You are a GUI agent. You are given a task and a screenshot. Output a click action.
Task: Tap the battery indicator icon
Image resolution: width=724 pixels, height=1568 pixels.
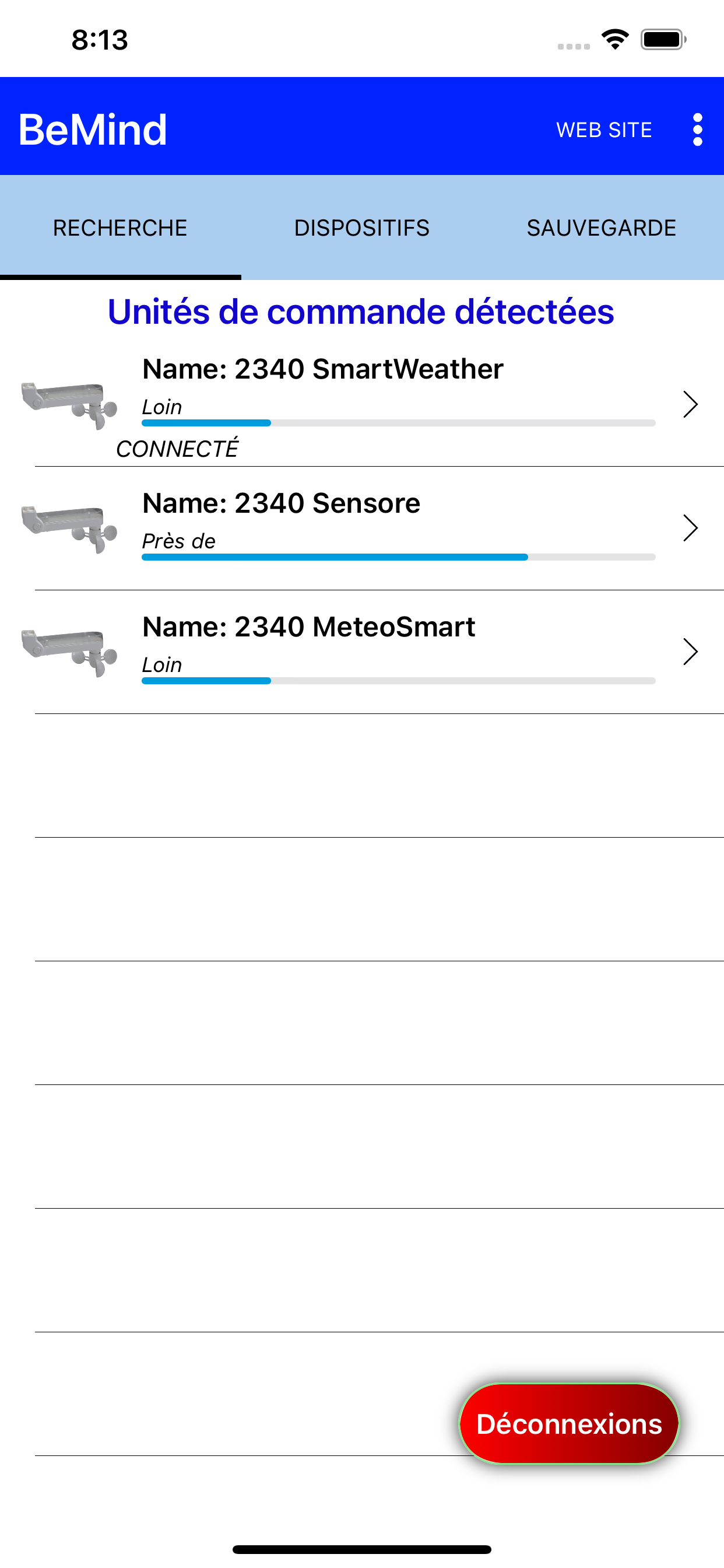pyautogui.click(x=663, y=40)
